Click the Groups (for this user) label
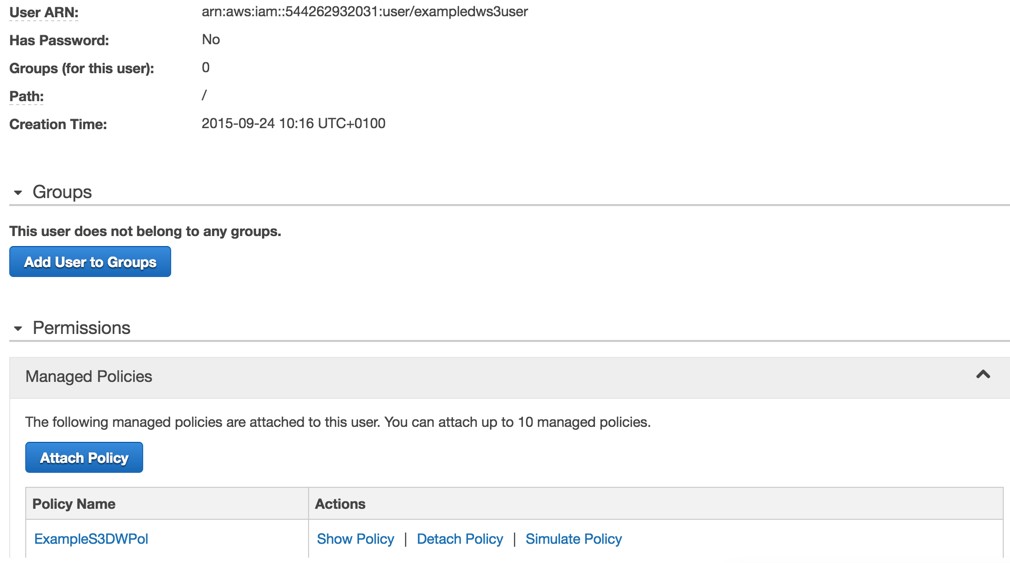 point(82,68)
